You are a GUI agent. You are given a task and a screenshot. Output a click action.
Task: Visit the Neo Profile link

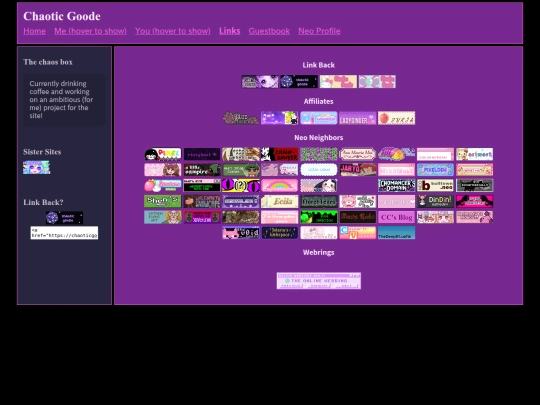[x=319, y=31]
